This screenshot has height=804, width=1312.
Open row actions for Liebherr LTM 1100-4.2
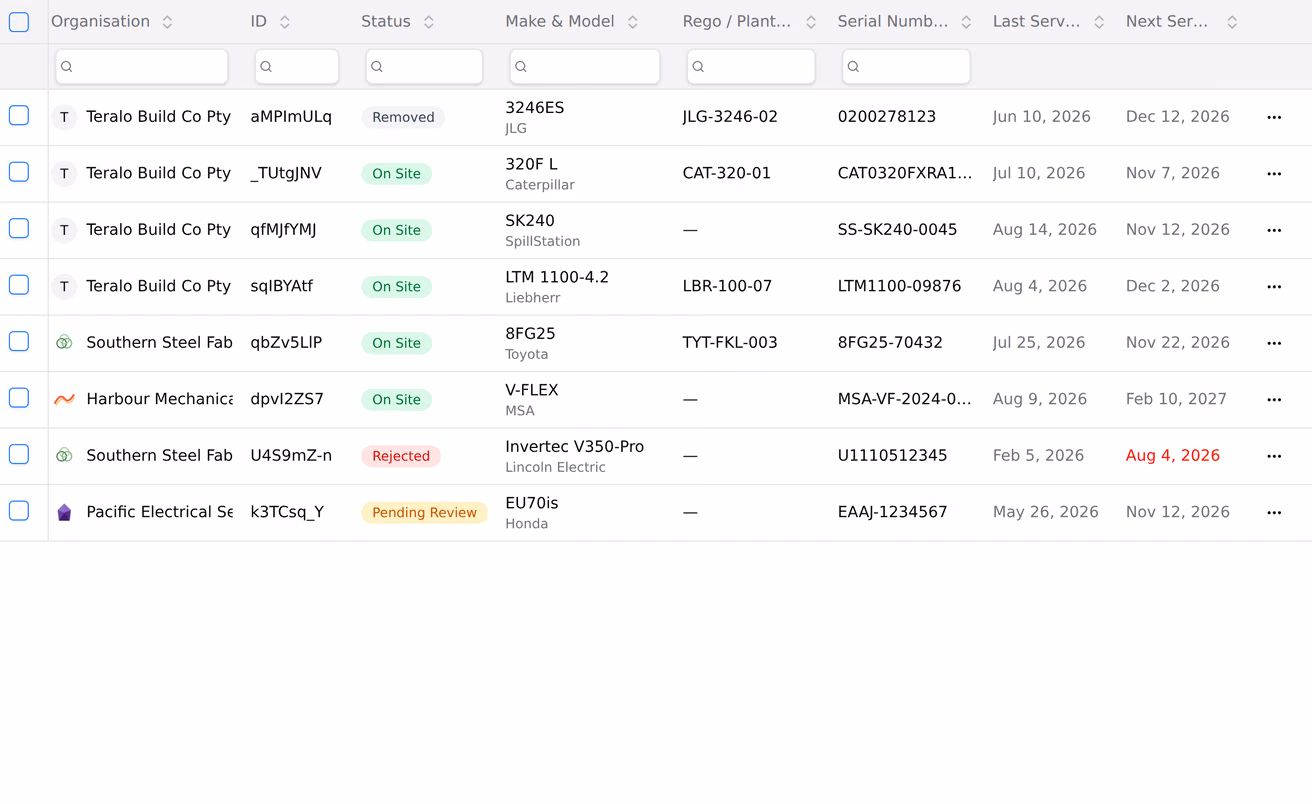pyautogui.click(x=1274, y=287)
